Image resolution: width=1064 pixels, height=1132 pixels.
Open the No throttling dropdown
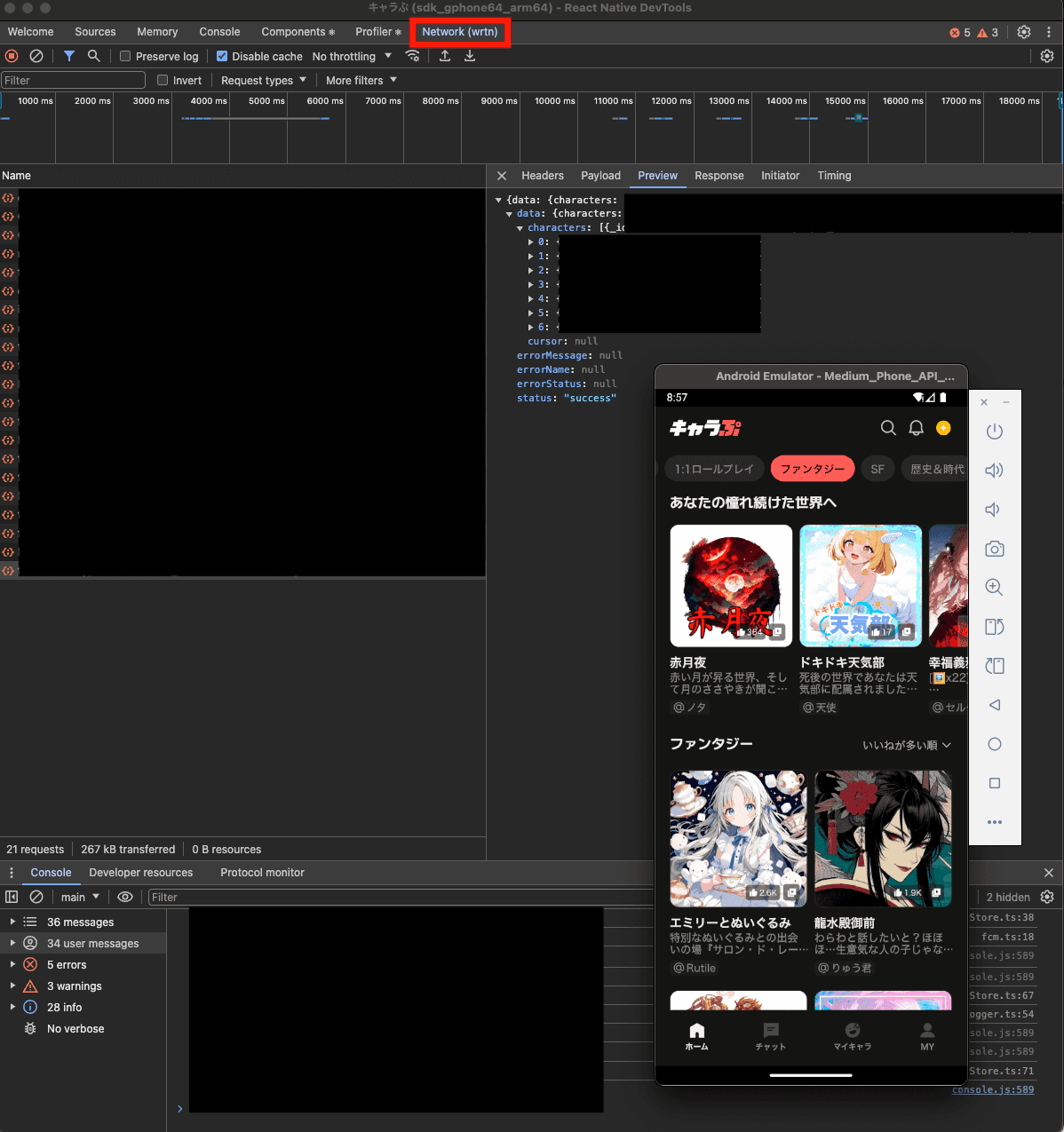coord(352,56)
